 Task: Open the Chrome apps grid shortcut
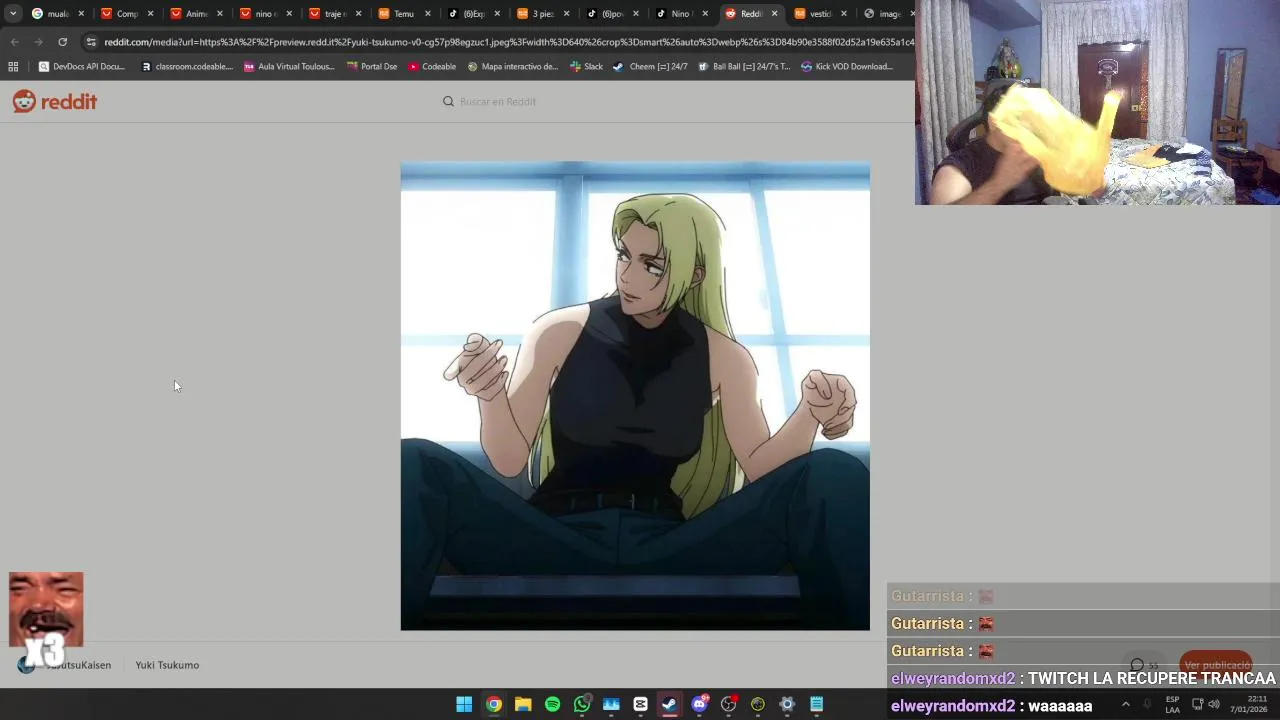(x=13, y=67)
